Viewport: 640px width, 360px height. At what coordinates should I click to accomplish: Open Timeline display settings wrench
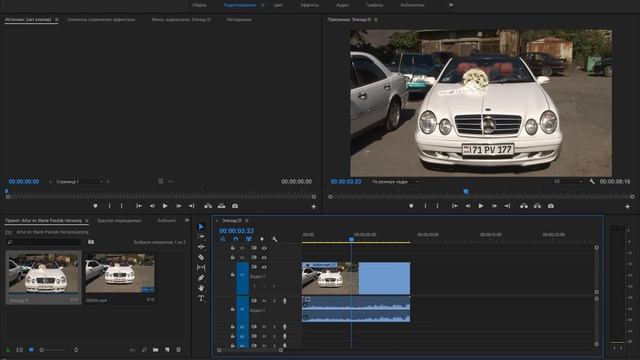[x=275, y=239]
